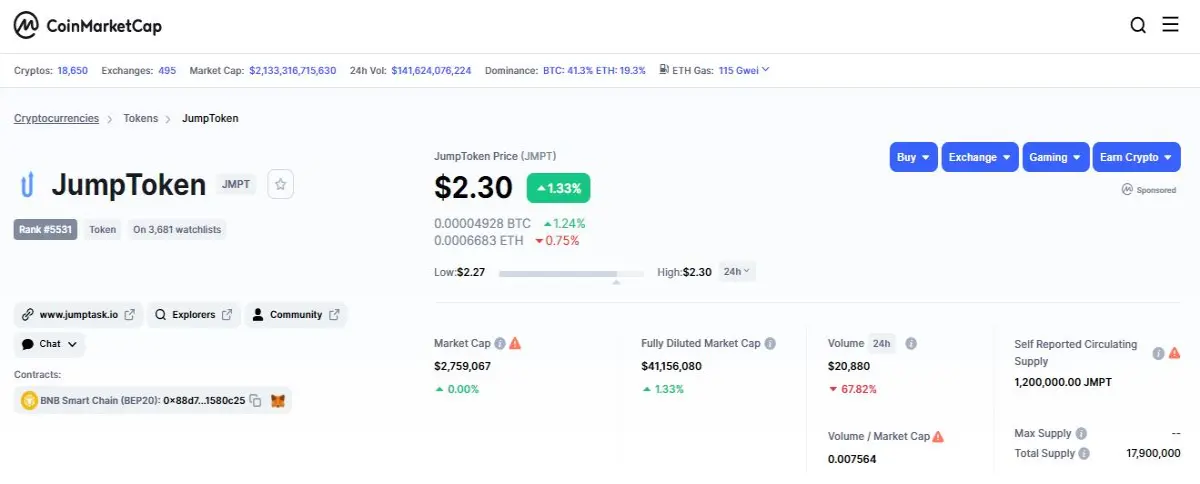
Task: Click the 17,900,000 total supply value
Action: coord(1153,453)
